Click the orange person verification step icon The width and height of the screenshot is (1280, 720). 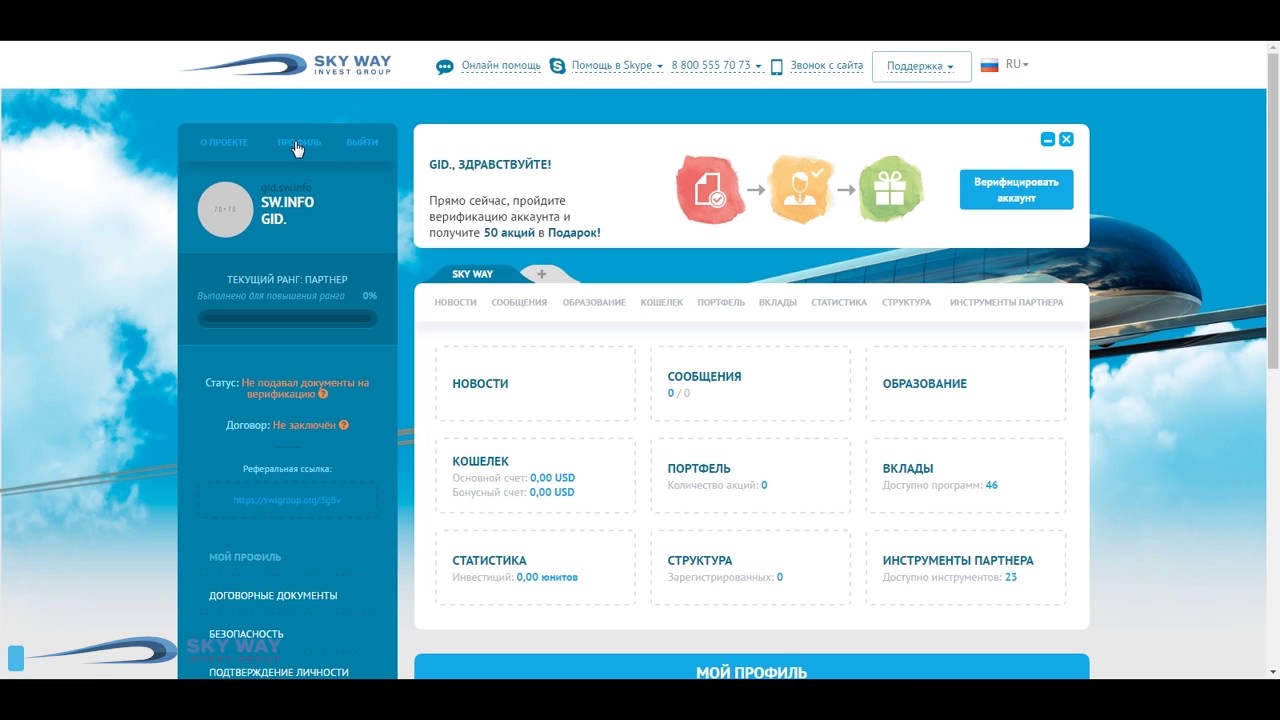click(802, 189)
